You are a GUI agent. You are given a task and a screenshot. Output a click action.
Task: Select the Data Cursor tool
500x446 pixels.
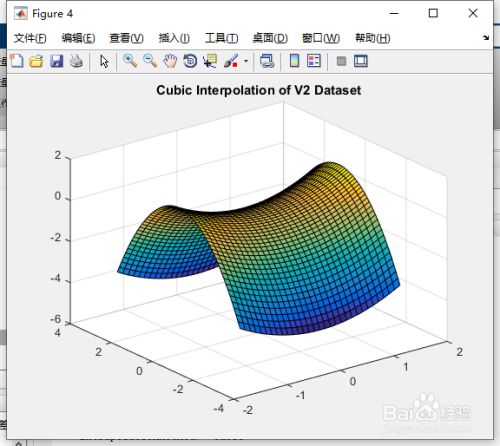210,61
